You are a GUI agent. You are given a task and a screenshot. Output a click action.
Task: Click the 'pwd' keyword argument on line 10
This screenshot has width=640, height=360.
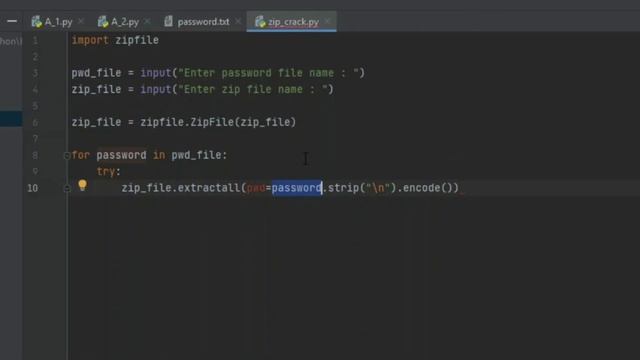[256, 188]
